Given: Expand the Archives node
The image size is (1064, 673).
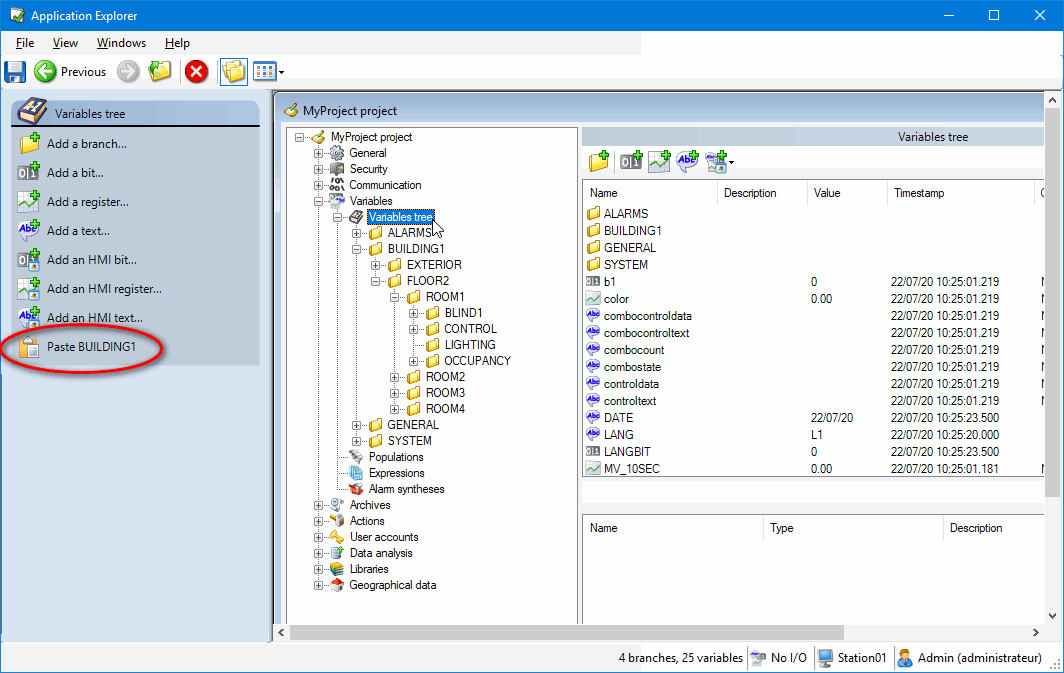Looking at the screenshot, I should pos(319,505).
